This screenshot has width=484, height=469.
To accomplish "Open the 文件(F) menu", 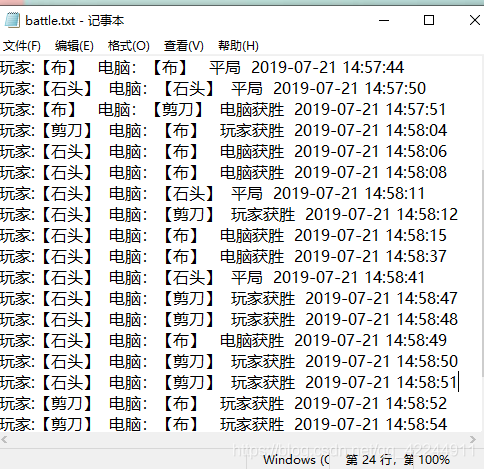I will tap(22, 46).
